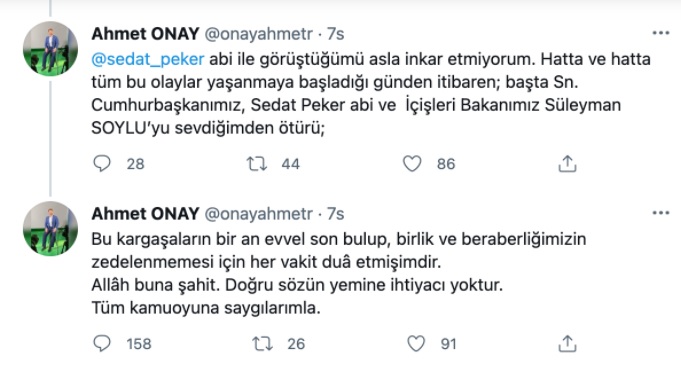681x373 pixels.
Task: Open the more options menu on second tweet
Action: coord(661,213)
